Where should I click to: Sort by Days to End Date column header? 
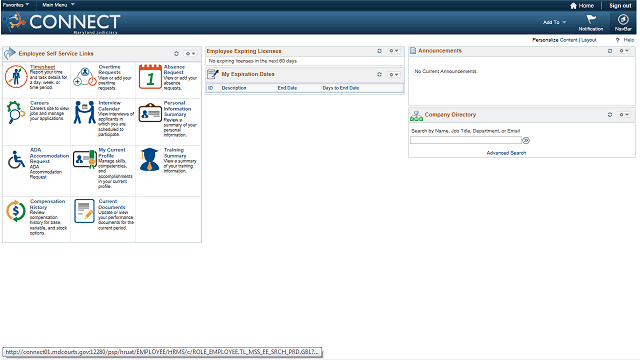pos(341,88)
